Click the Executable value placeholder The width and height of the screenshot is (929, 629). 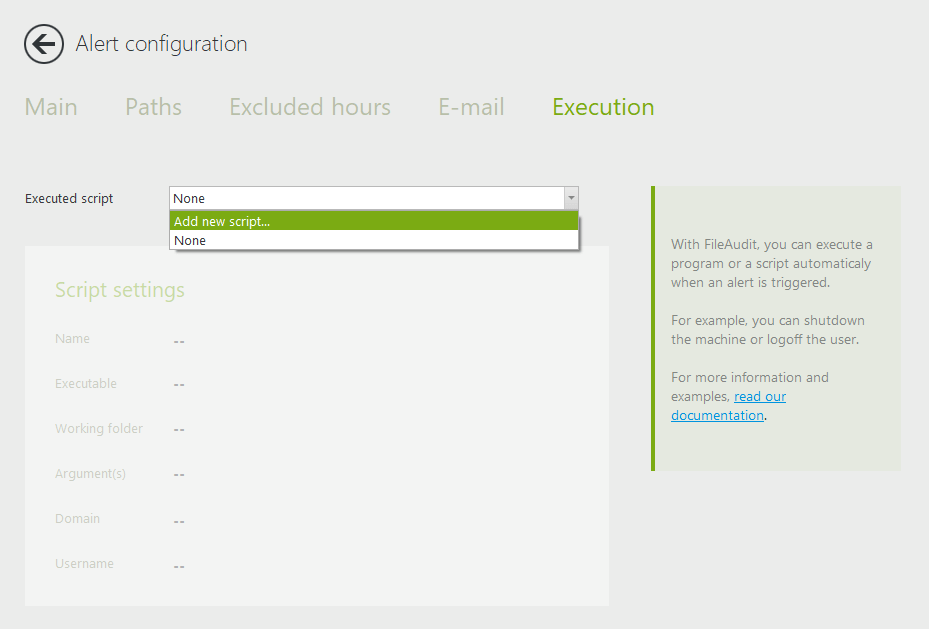(179, 385)
